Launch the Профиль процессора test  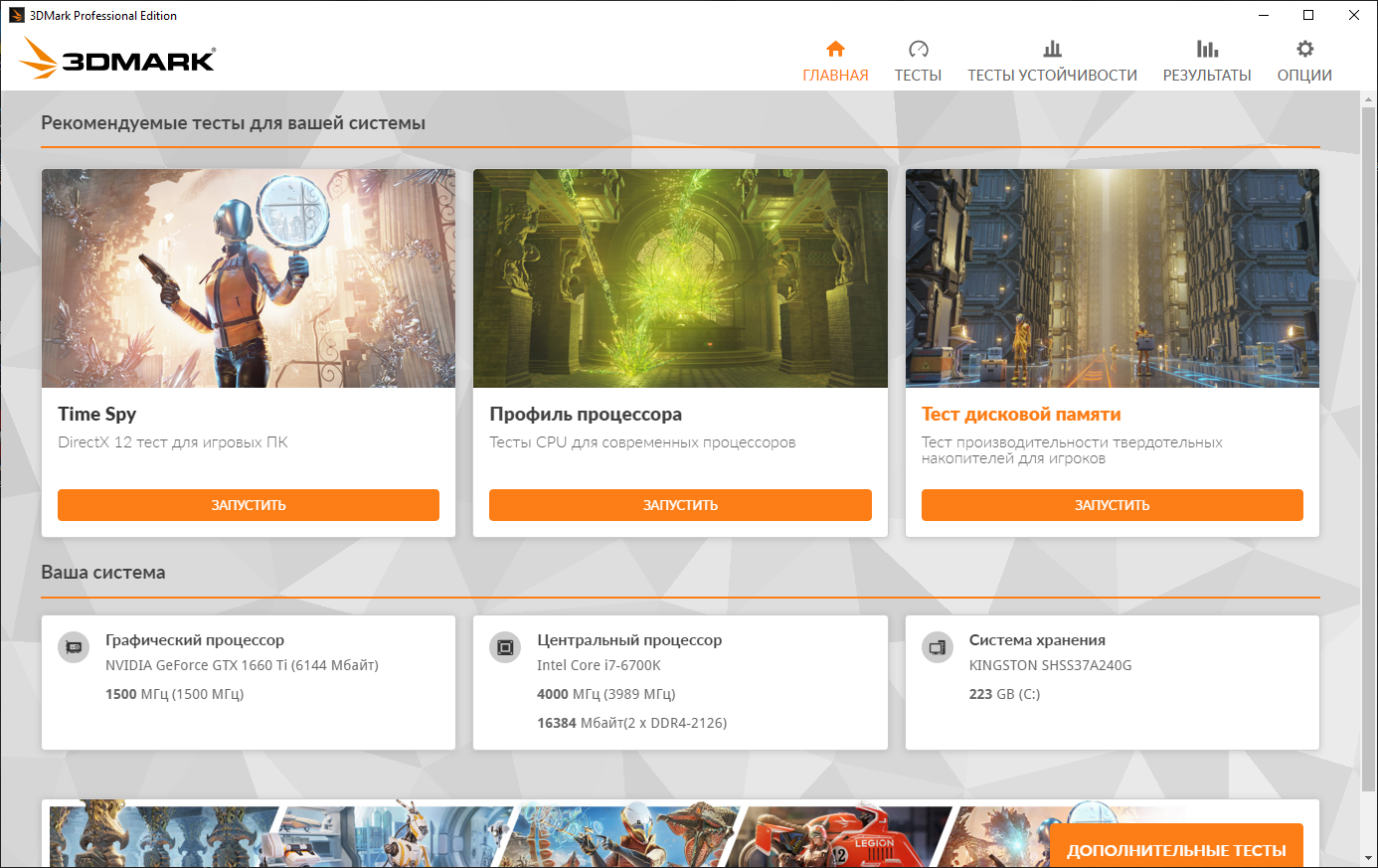click(680, 505)
